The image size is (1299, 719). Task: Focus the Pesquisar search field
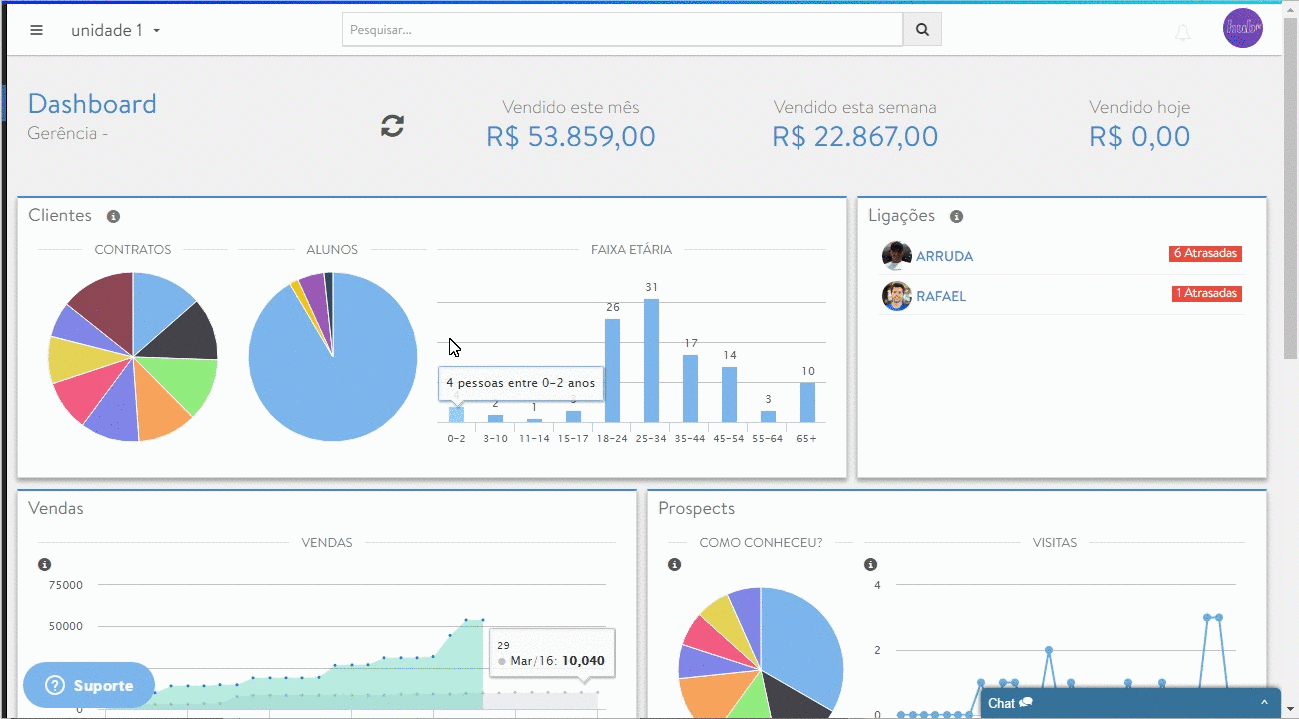[x=622, y=30]
